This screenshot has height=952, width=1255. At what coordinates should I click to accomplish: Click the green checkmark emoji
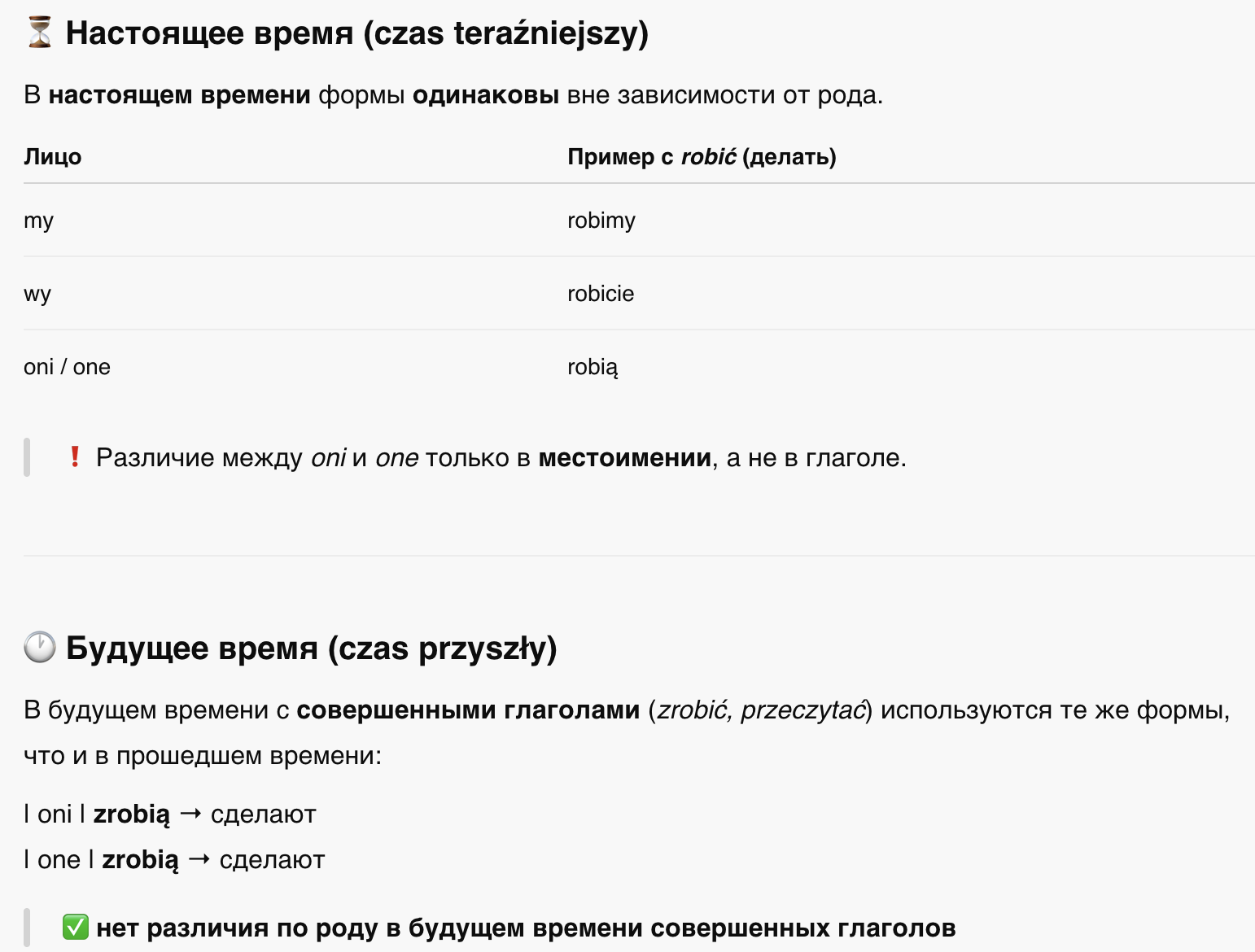tap(76, 927)
